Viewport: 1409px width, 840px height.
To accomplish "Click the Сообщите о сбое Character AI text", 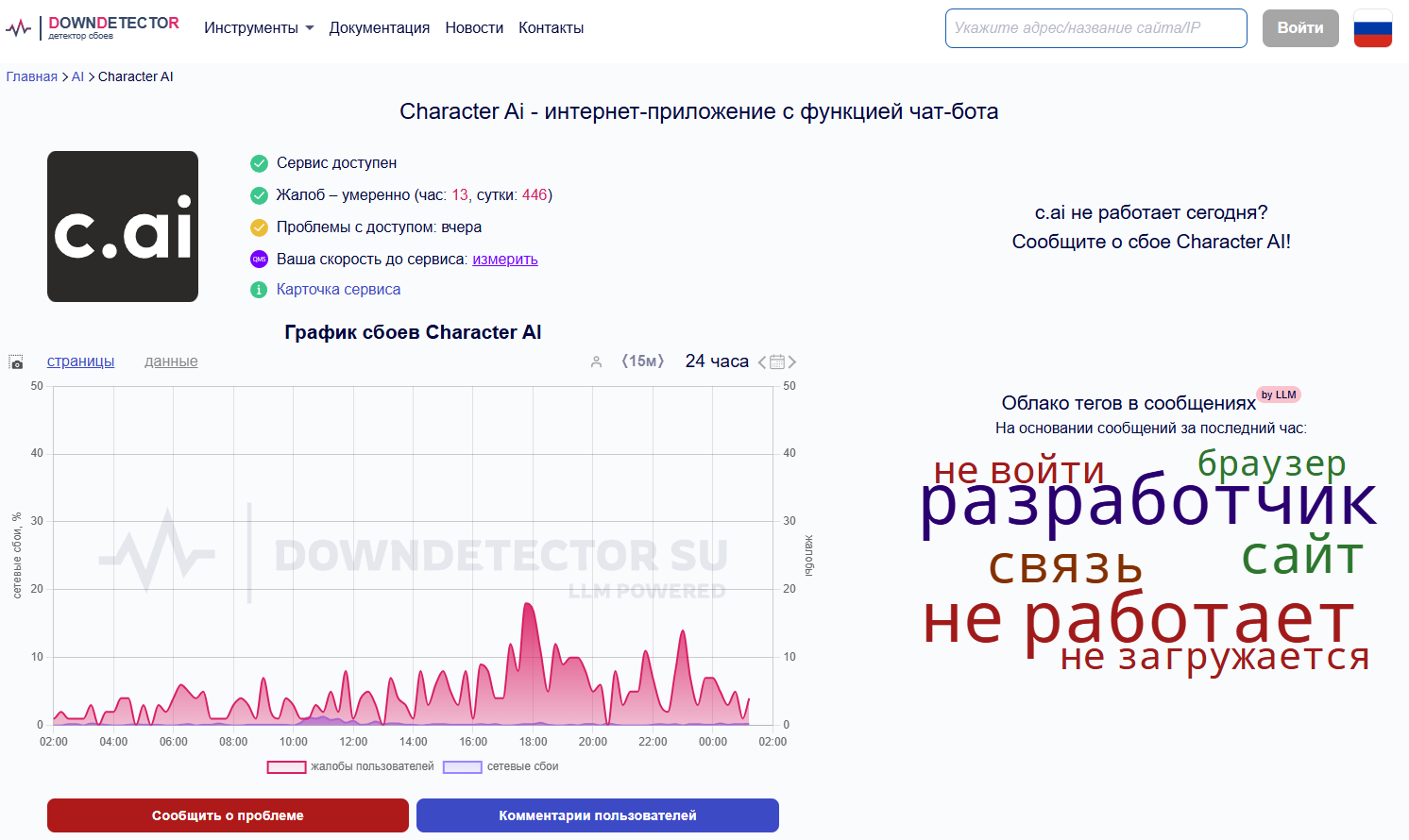I will point(1151,242).
